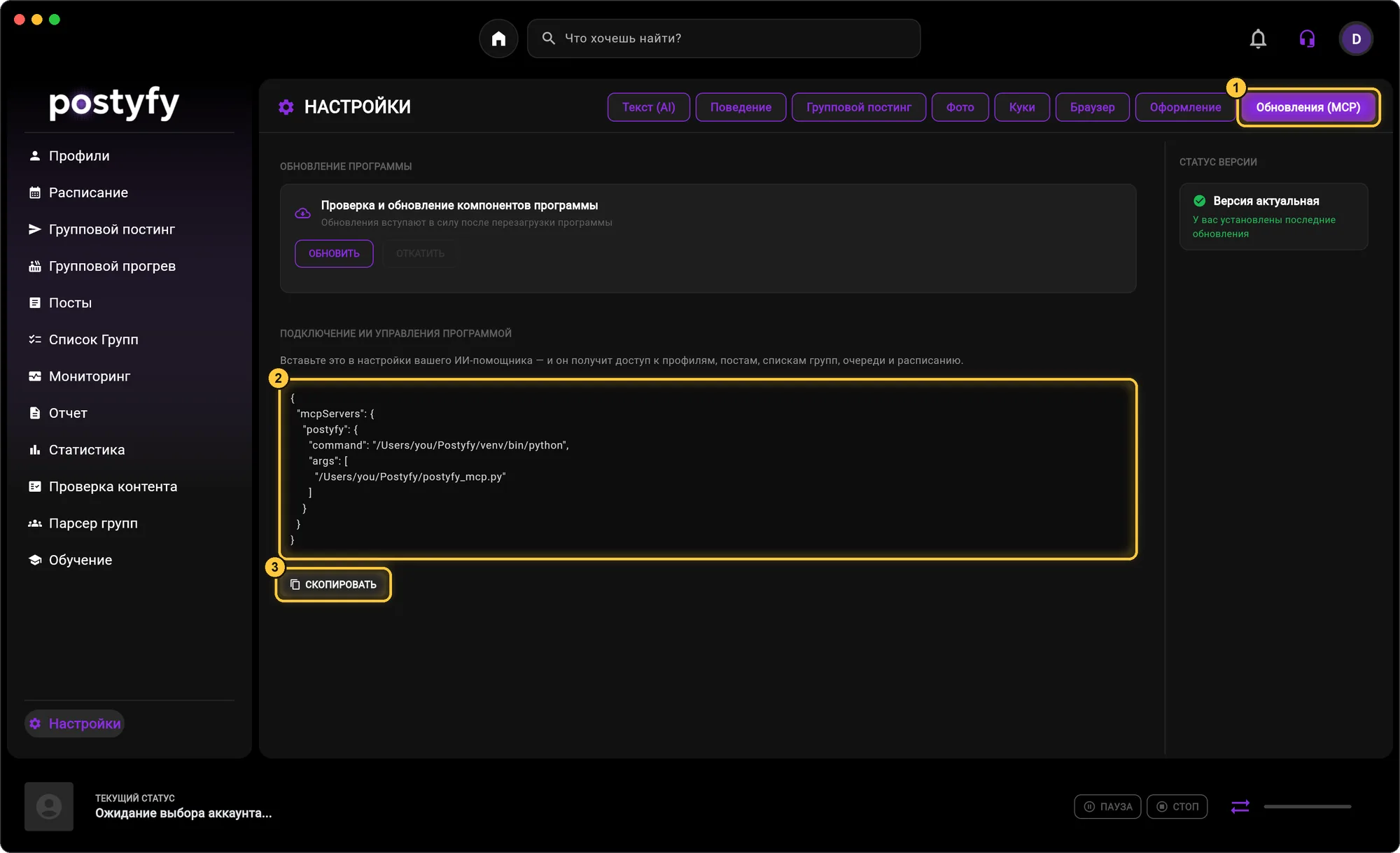This screenshot has height=853, width=1400.
Task: Switch to Поведение tab
Action: pyautogui.click(x=741, y=107)
